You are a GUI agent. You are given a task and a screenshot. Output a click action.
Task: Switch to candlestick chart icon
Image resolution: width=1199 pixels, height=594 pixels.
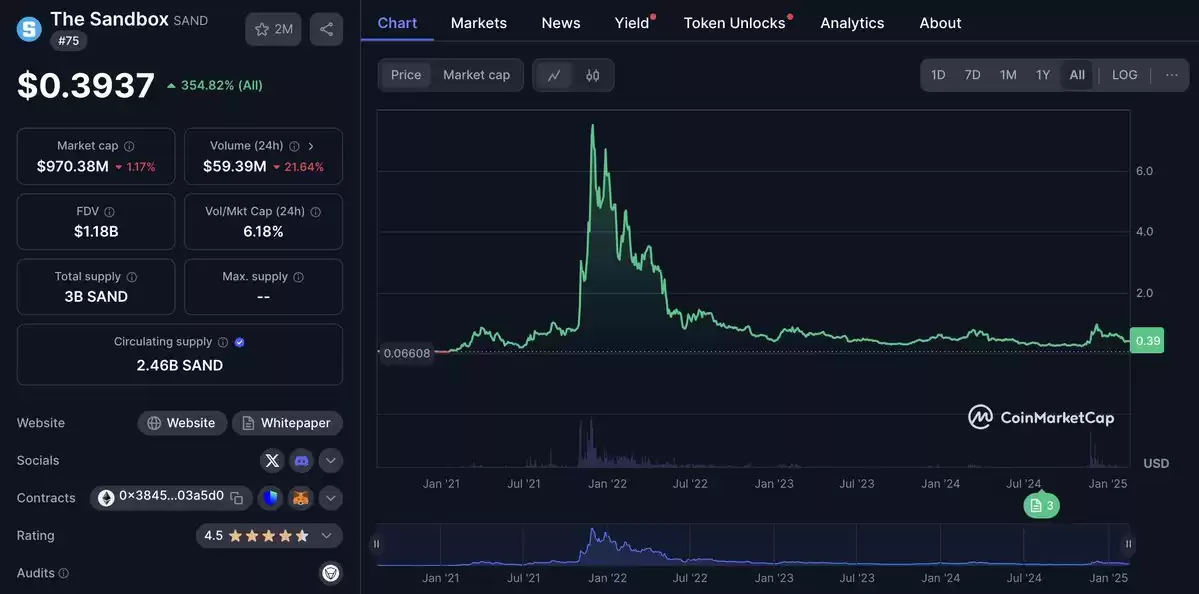593,75
